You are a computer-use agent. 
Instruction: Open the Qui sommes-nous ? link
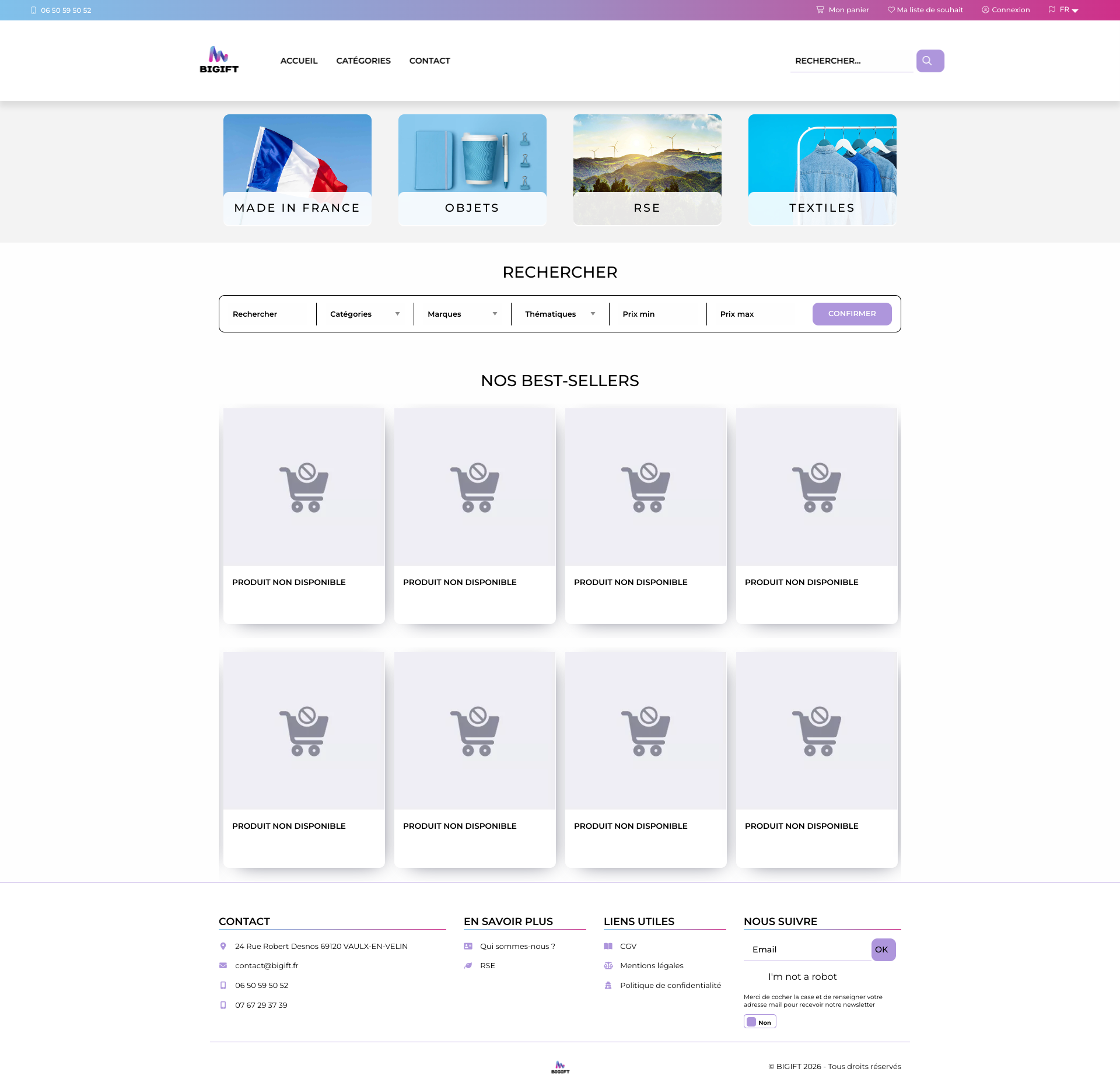(x=517, y=946)
